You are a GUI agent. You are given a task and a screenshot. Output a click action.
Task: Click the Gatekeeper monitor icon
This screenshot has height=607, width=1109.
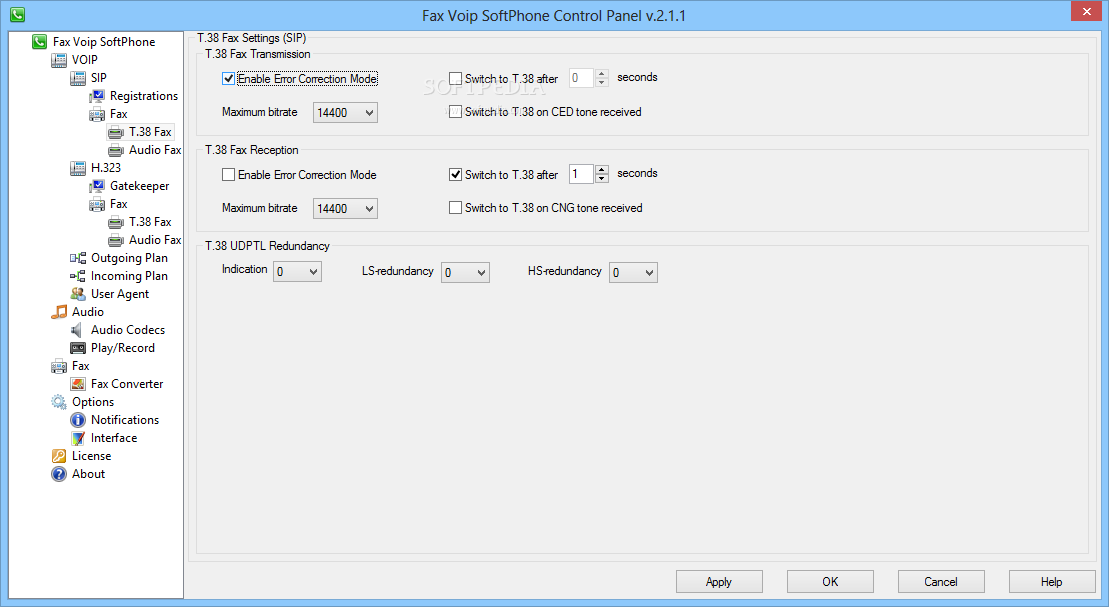(x=97, y=186)
